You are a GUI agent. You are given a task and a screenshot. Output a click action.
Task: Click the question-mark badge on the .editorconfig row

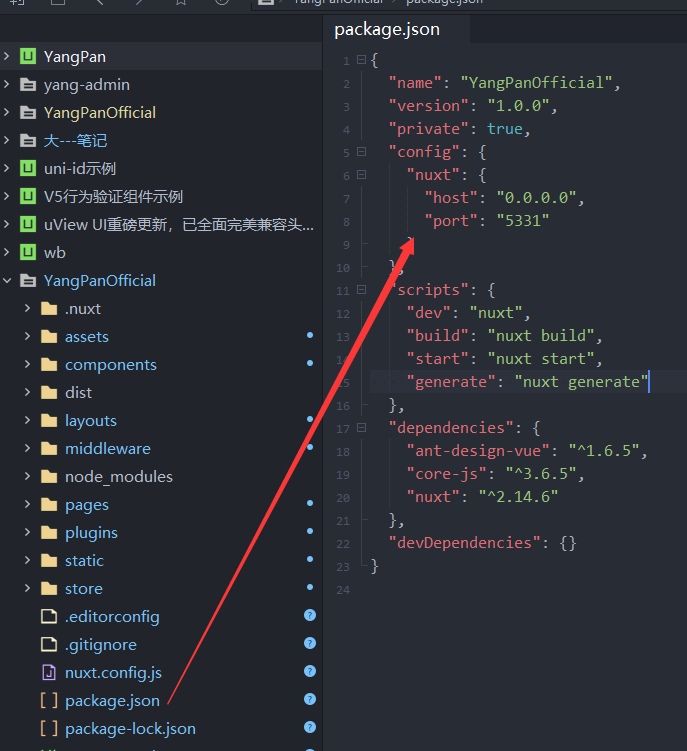(310, 615)
